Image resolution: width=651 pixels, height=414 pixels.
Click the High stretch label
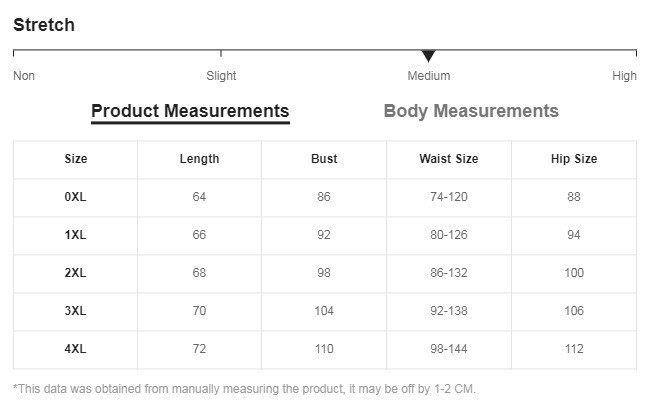[x=624, y=76]
